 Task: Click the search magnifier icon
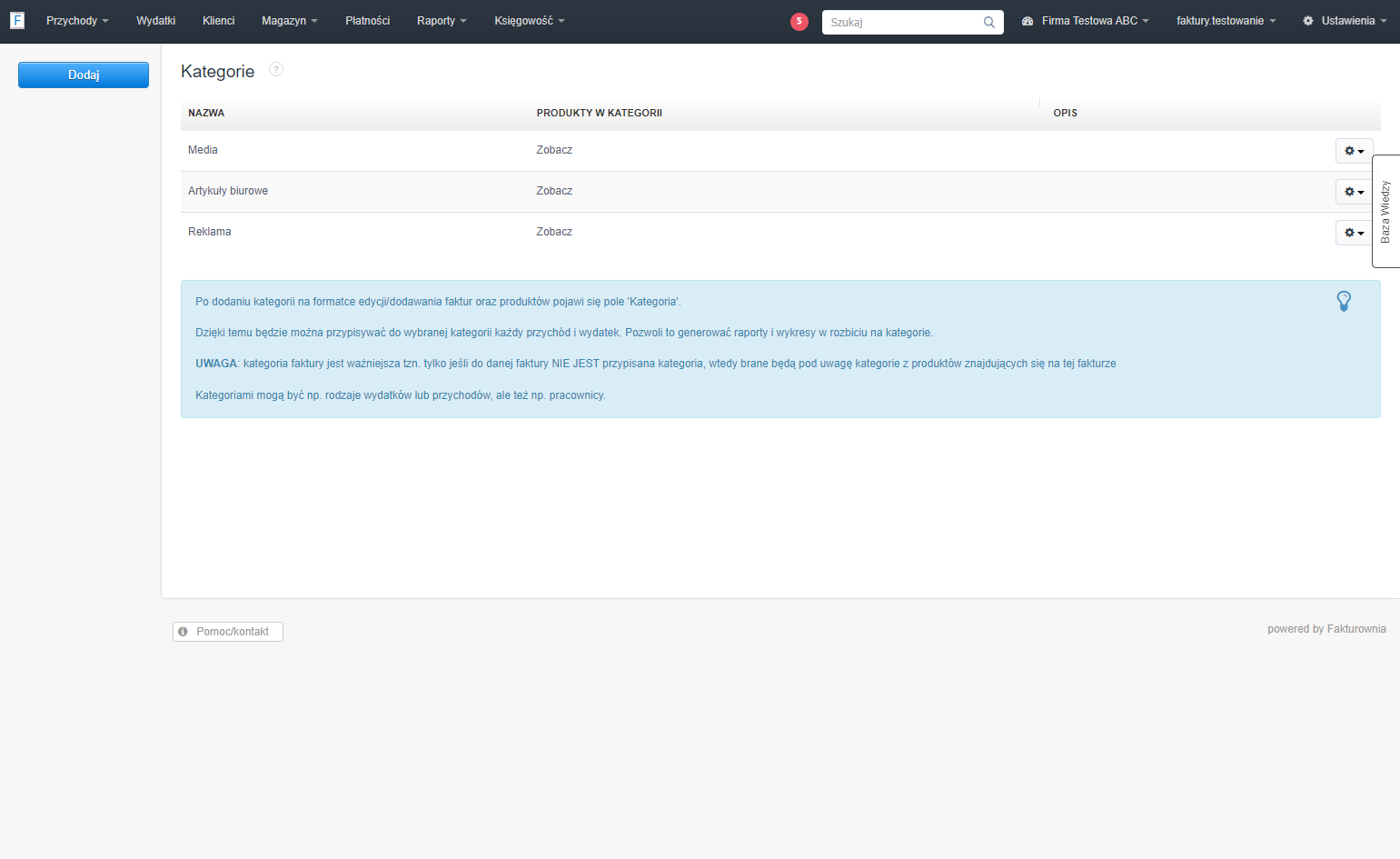coord(989,23)
